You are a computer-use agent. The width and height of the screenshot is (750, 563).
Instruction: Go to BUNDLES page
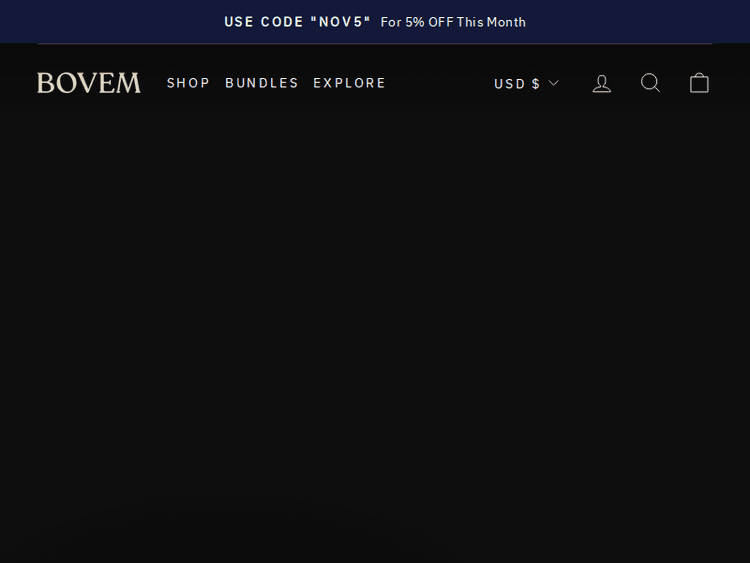tap(262, 83)
